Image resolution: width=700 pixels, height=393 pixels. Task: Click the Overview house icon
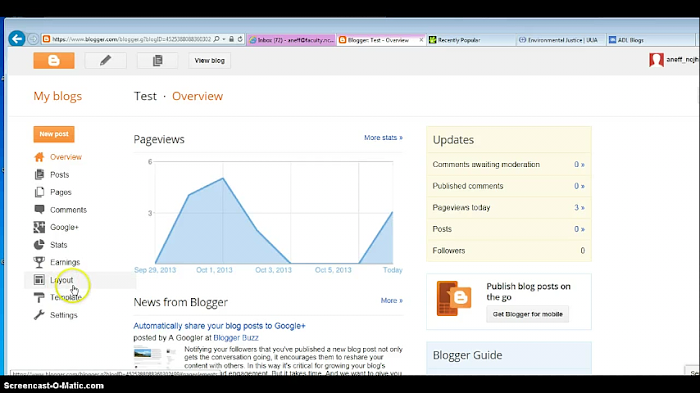(x=39, y=157)
